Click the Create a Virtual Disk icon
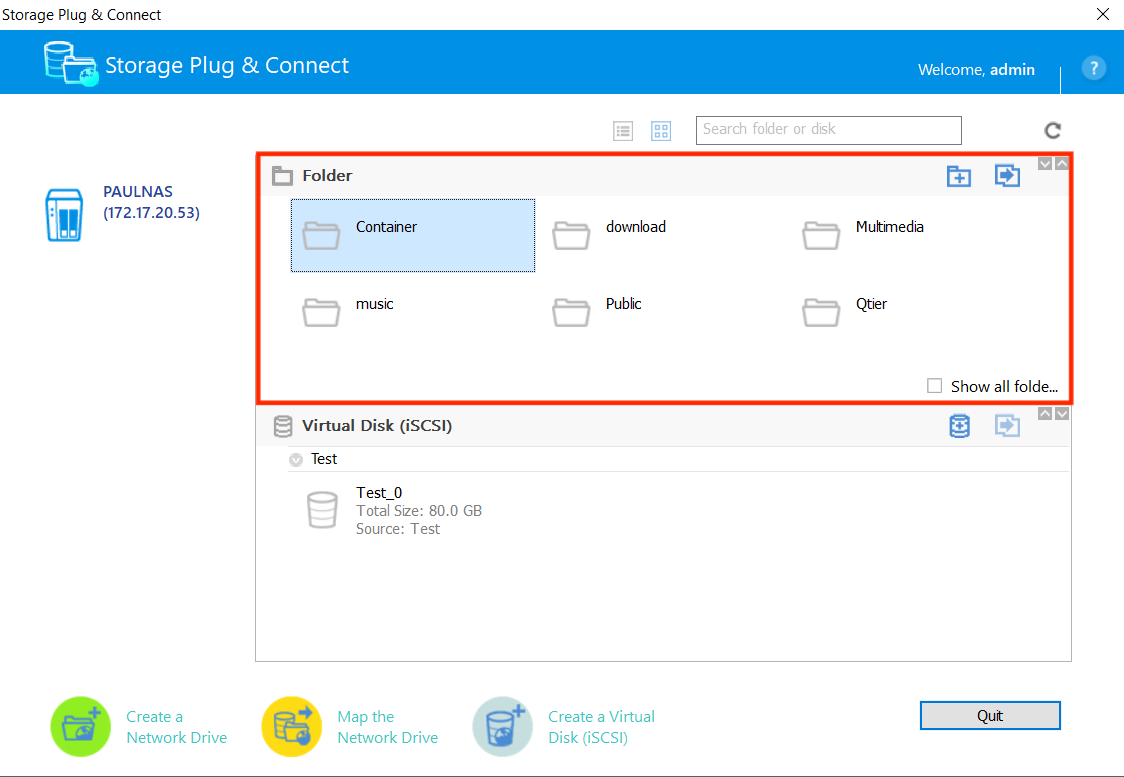Viewport: 1124px width, 777px height. point(503,726)
